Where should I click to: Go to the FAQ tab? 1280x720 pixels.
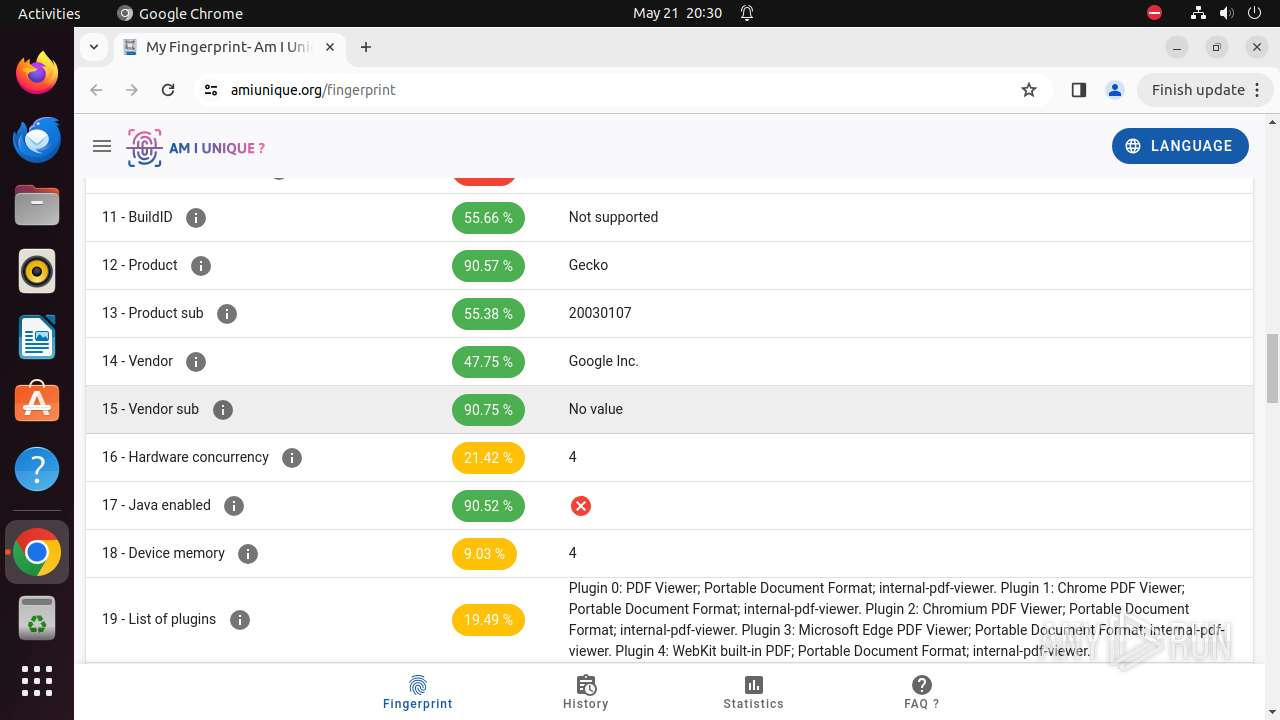921,692
